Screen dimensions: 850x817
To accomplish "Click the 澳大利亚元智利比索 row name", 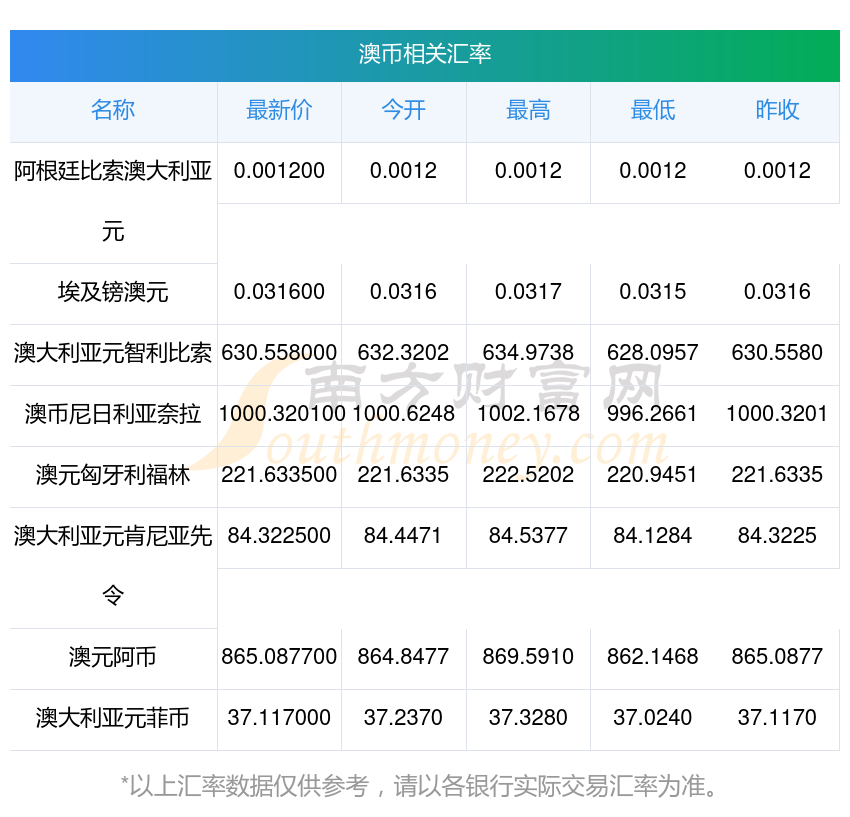I will (113, 353).
